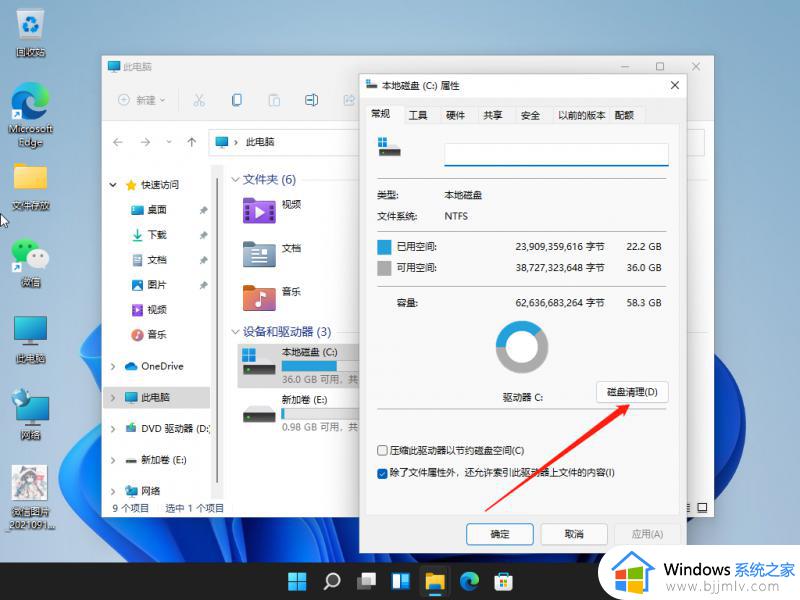Select 图片 in the navigation pane
The width and height of the screenshot is (800, 600).
156,285
